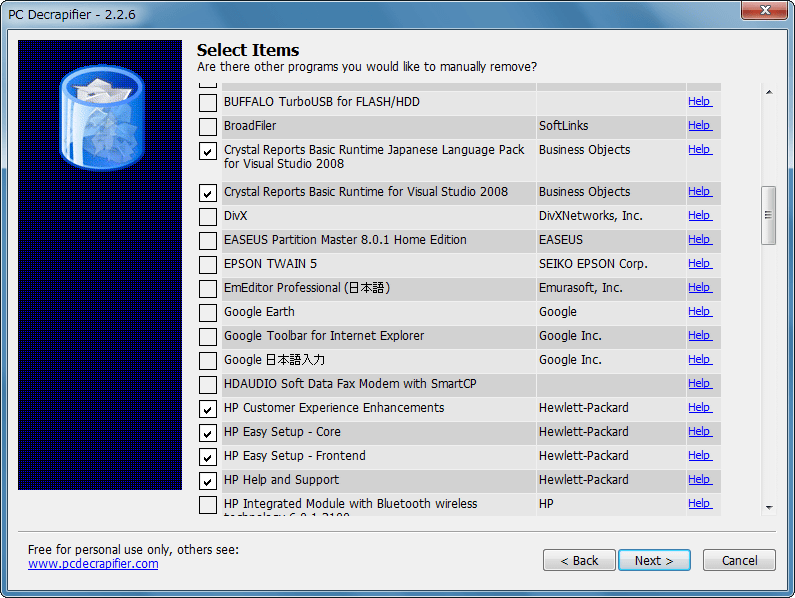Screen dimensions: 795x598
Task: Open Help for Crystal Reports Basic Runtime 2008
Action: point(700,192)
